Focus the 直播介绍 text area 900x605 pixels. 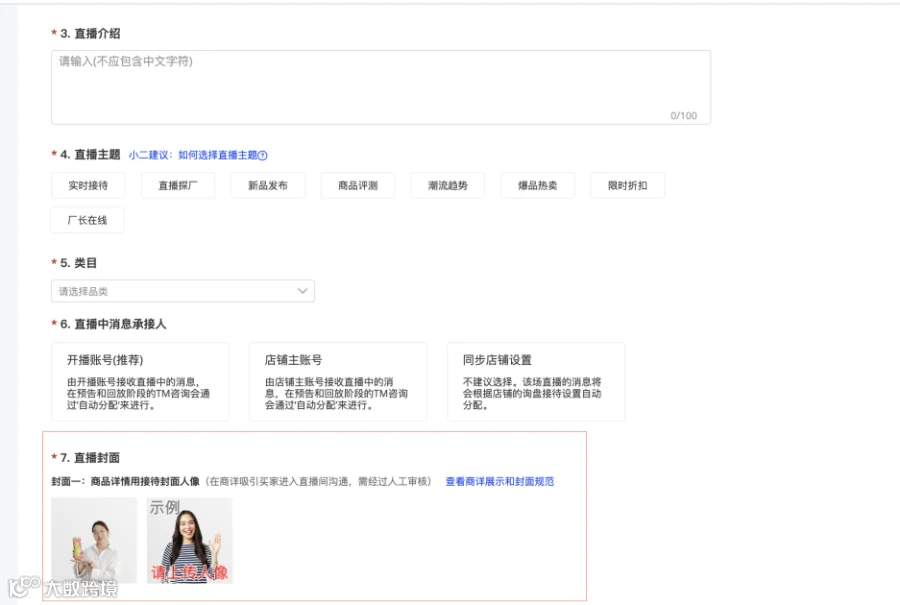pyautogui.click(x=381, y=87)
